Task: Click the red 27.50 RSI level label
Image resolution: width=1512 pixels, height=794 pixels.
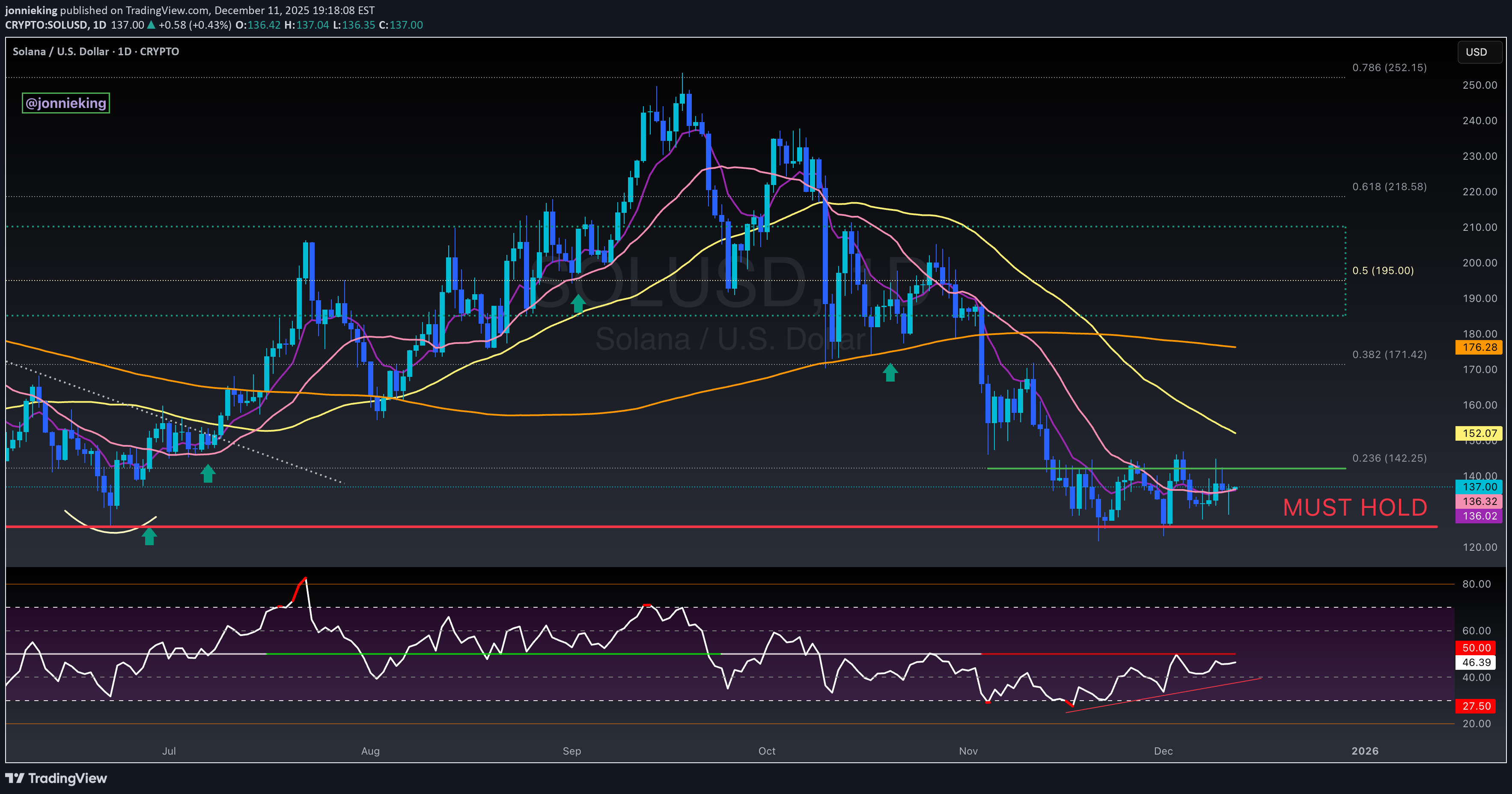Action: [1476, 706]
